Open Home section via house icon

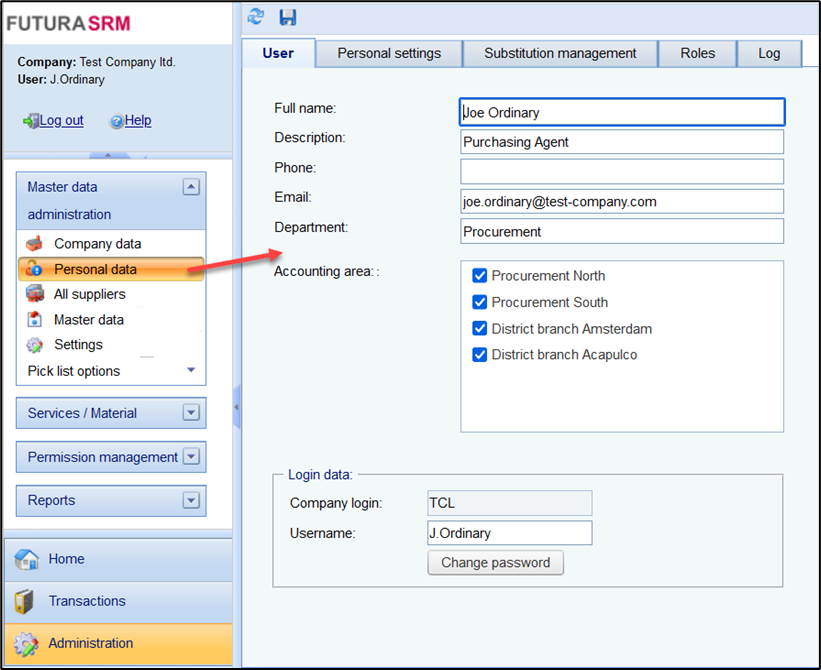(26, 559)
